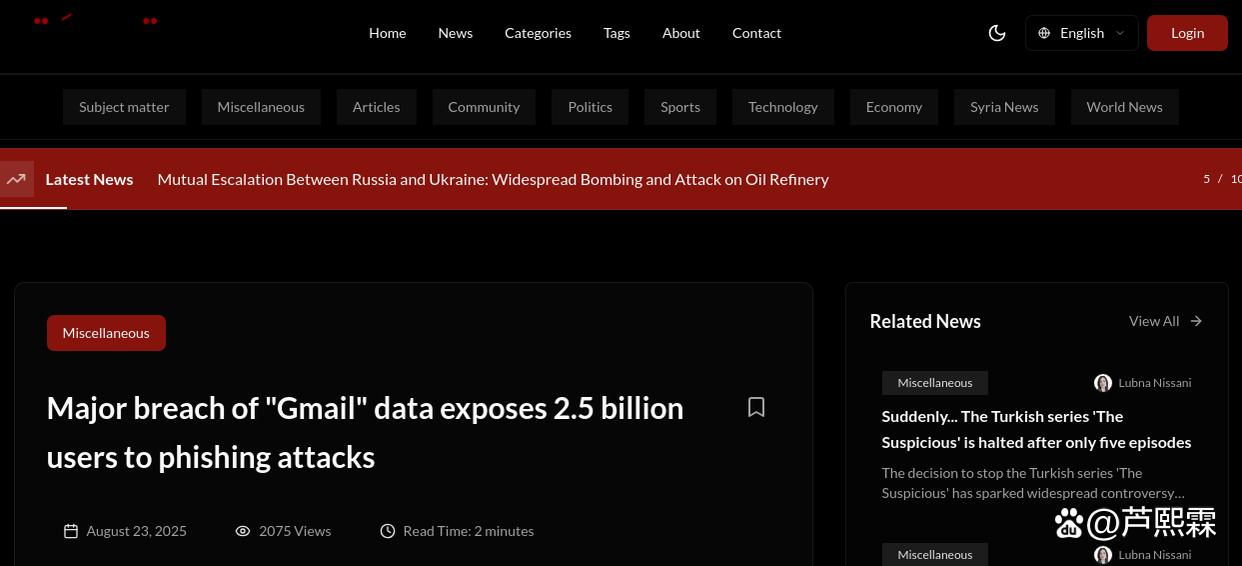Click the trending arrow icon beside Latest News
This screenshot has width=1242, height=566.
click(x=16, y=179)
